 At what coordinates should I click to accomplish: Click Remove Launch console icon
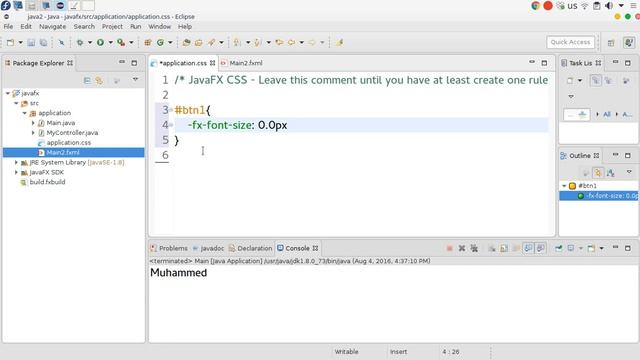coord(462,248)
